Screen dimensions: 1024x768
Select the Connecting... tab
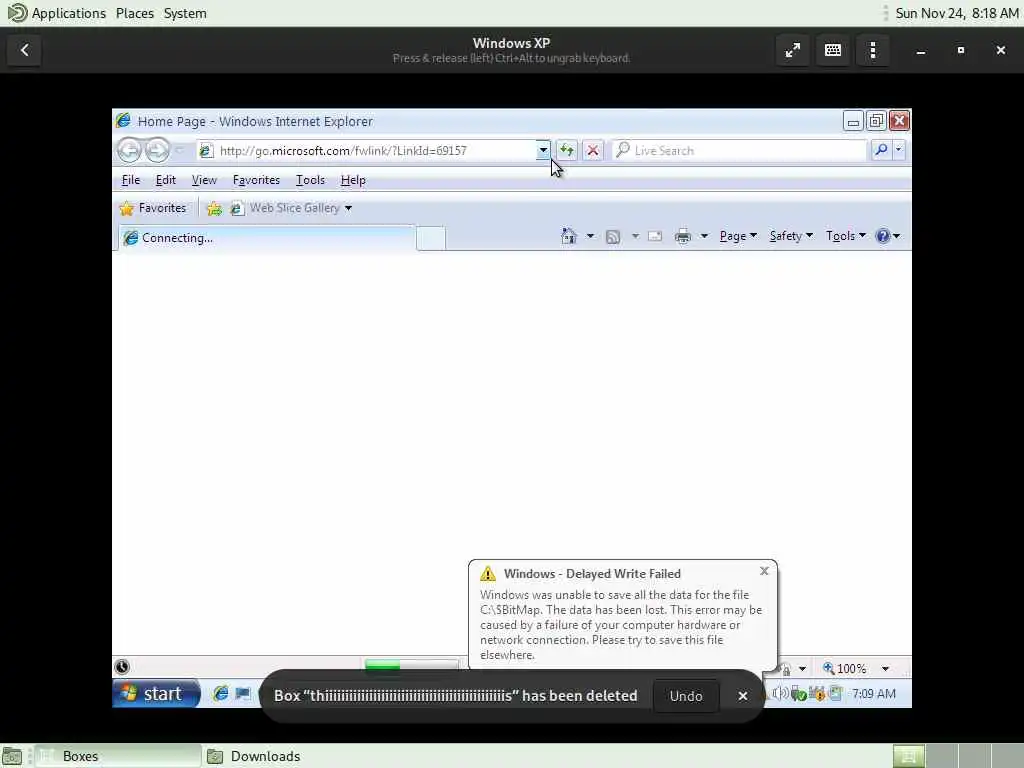(266, 238)
